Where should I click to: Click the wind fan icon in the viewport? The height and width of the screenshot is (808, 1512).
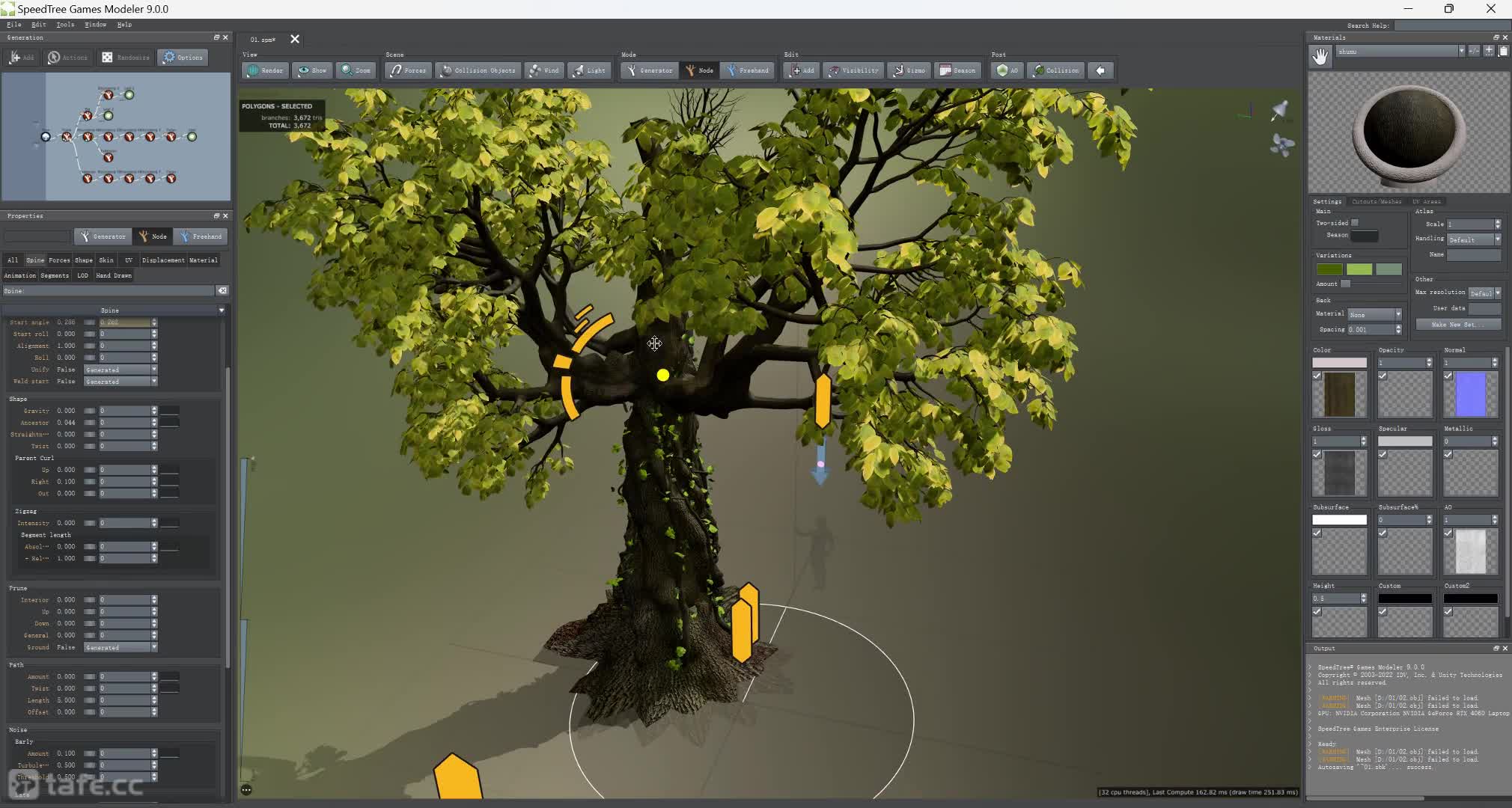1281,144
